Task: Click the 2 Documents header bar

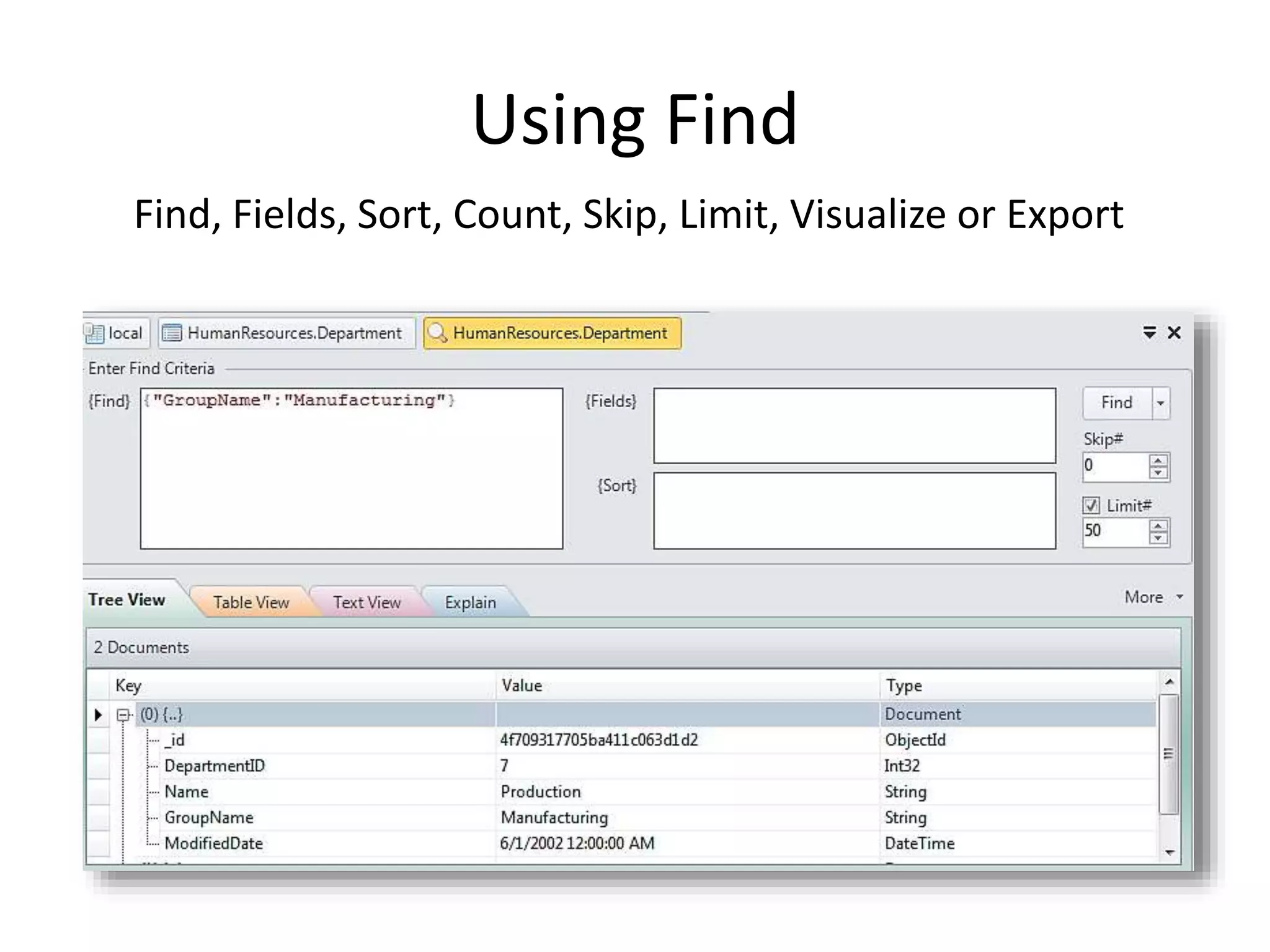Action: coord(633,648)
